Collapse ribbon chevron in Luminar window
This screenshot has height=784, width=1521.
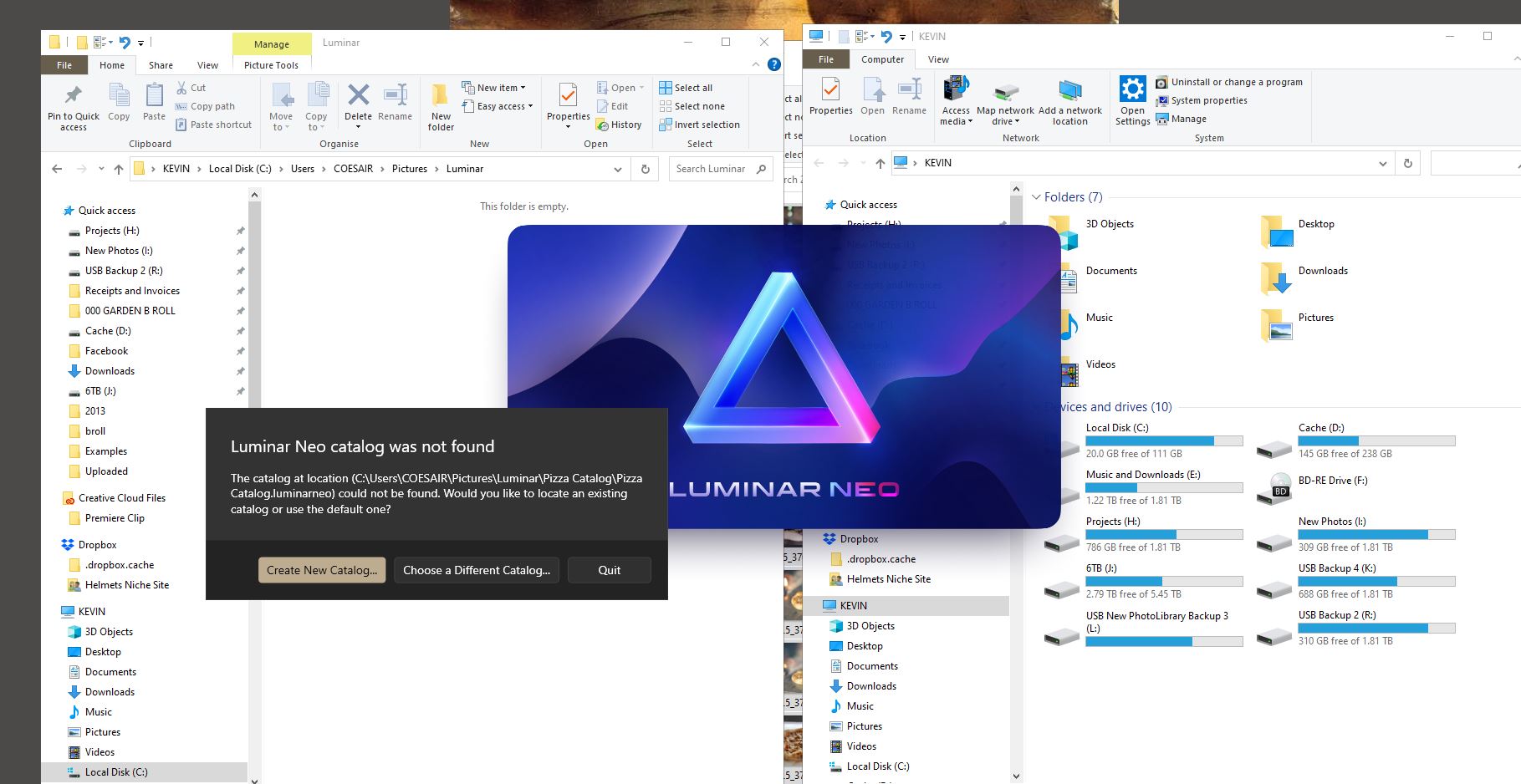tap(755, 64)
